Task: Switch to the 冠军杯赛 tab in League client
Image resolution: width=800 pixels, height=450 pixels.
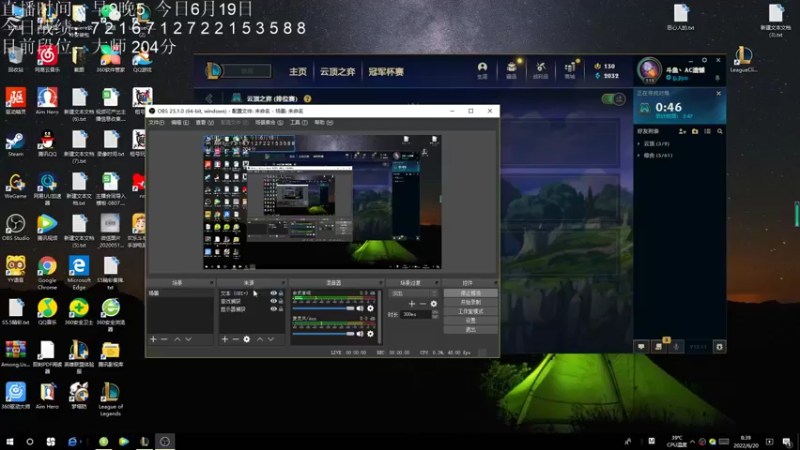Action: coord(386,71)
